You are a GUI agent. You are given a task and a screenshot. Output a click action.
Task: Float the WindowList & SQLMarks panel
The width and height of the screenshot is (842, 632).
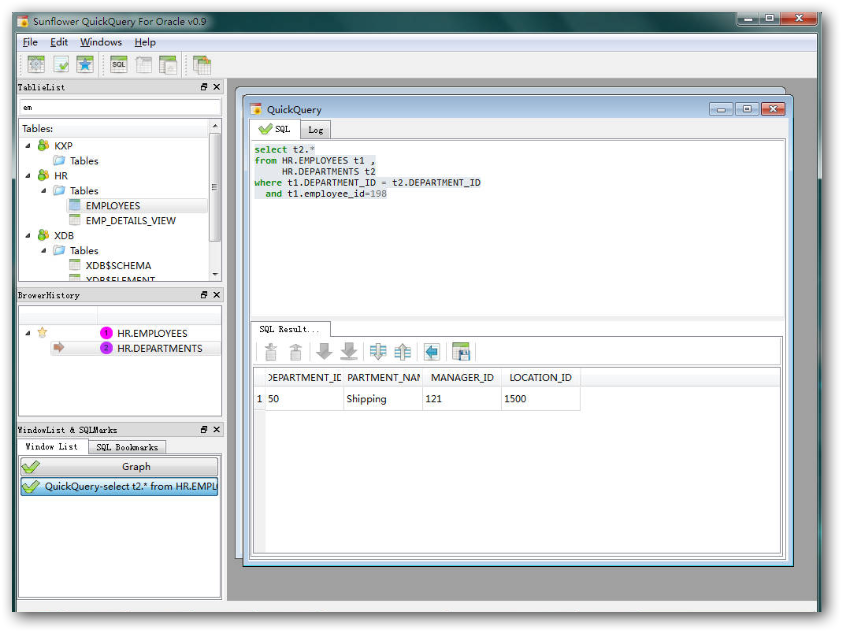(204, 429)
